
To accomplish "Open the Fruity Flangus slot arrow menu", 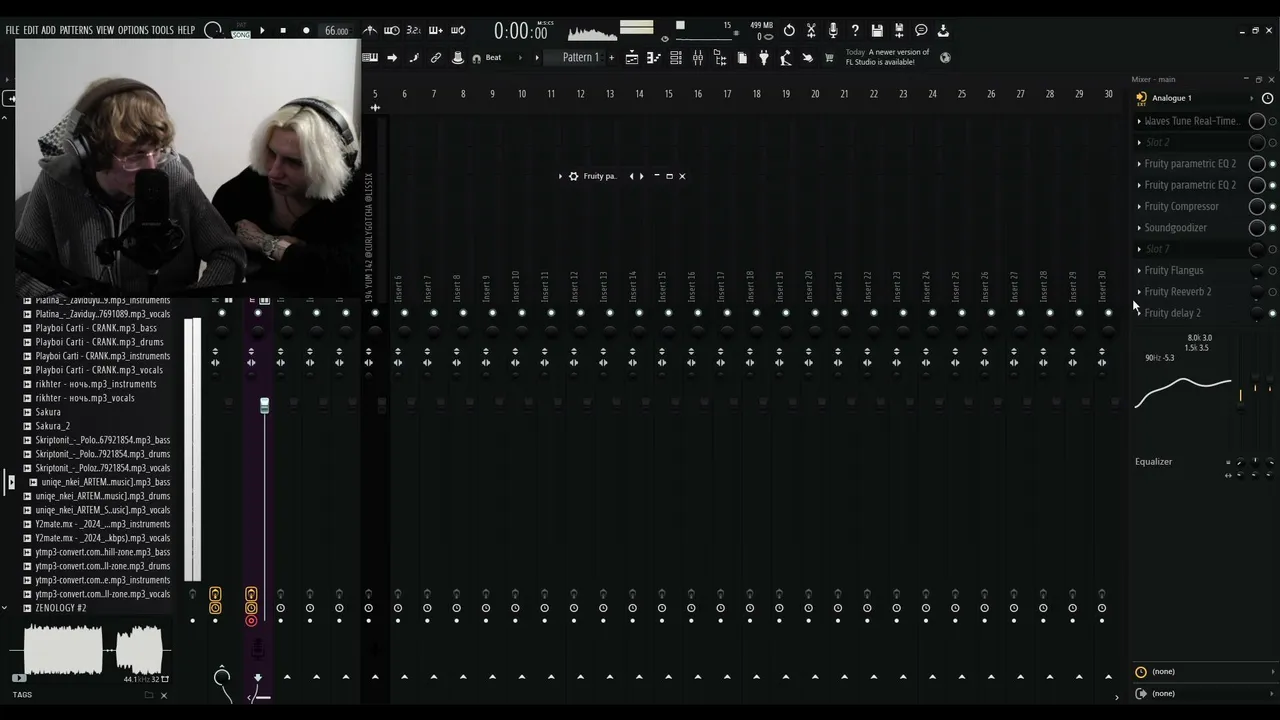I will tap(1139, 271).
